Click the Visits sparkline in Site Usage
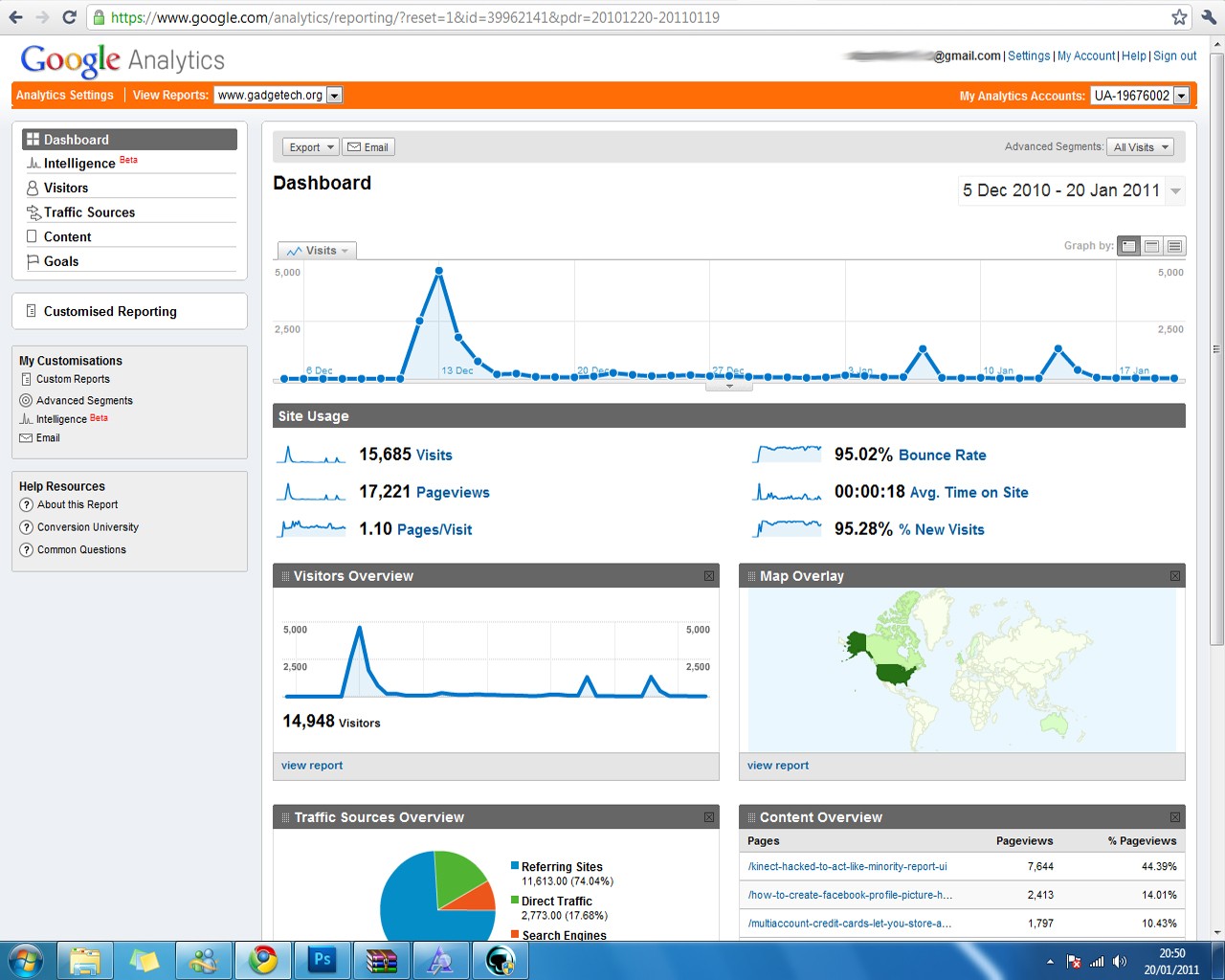Screen dimensions: 1225x980 pyautogui.click(x=311, y=455)
